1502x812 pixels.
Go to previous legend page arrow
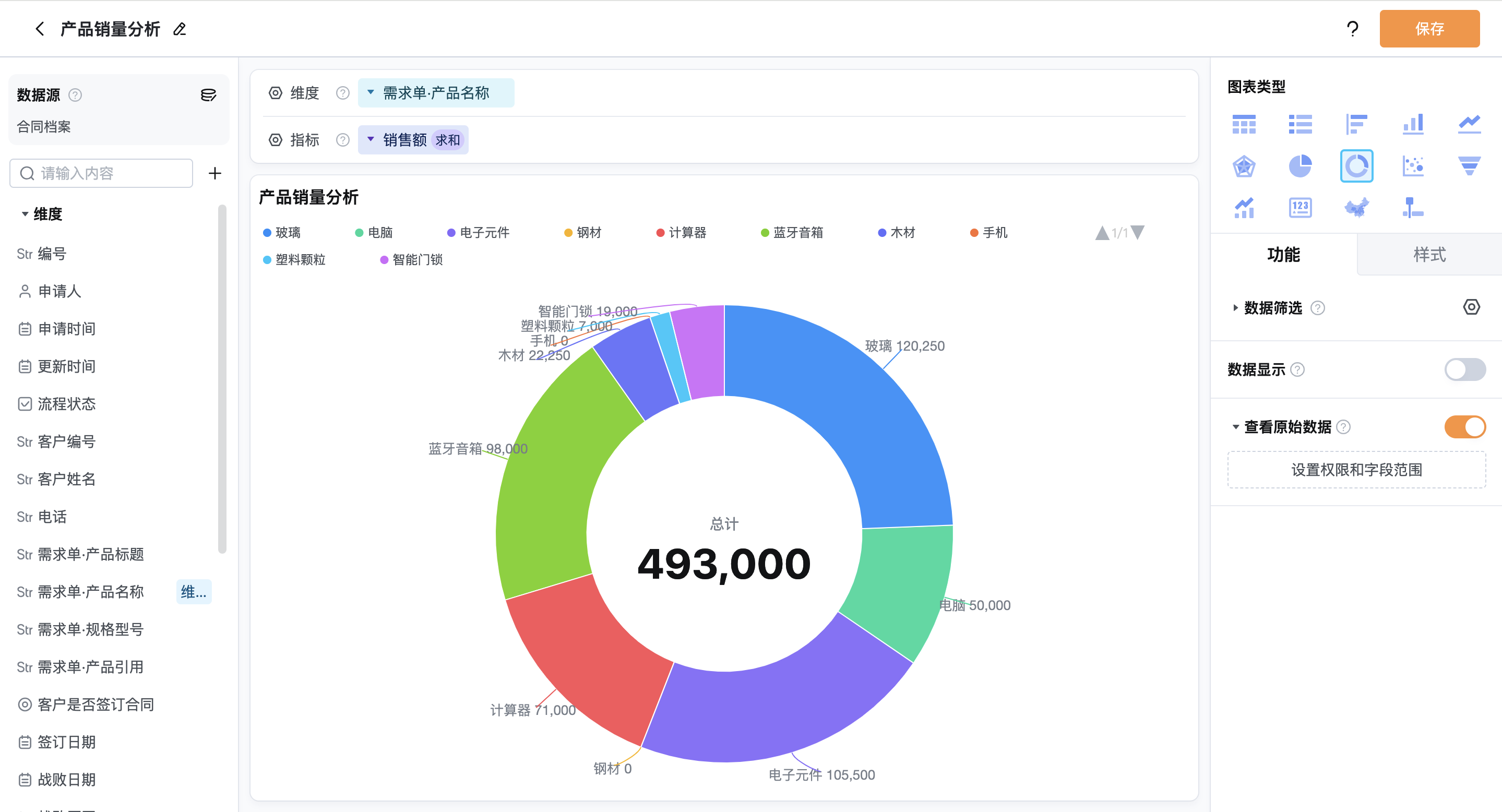click(x=1101, y=233)
